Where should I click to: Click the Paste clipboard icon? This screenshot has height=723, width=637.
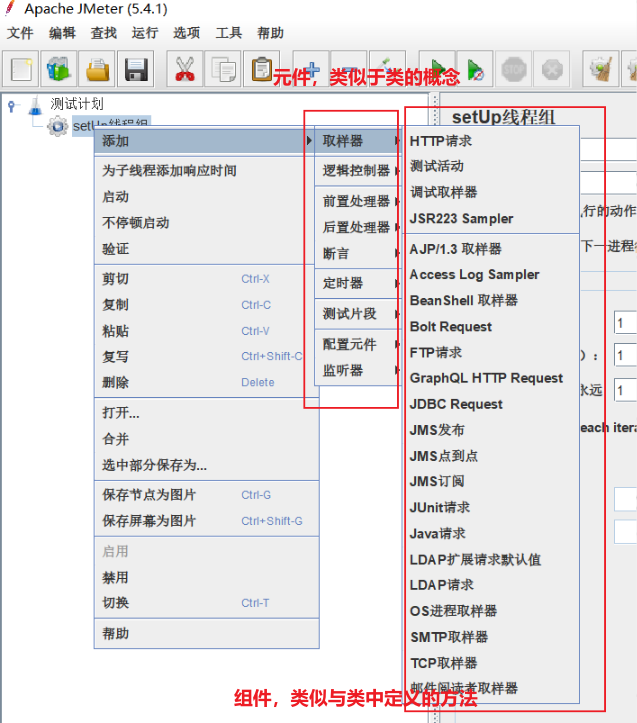click(x=262, y=69)
